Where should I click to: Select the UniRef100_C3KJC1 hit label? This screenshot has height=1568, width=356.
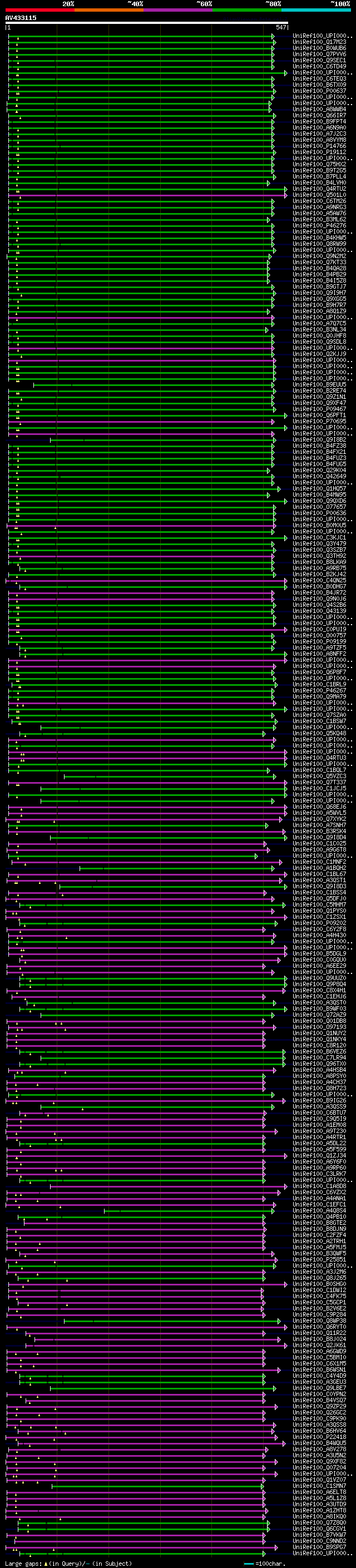319,537
